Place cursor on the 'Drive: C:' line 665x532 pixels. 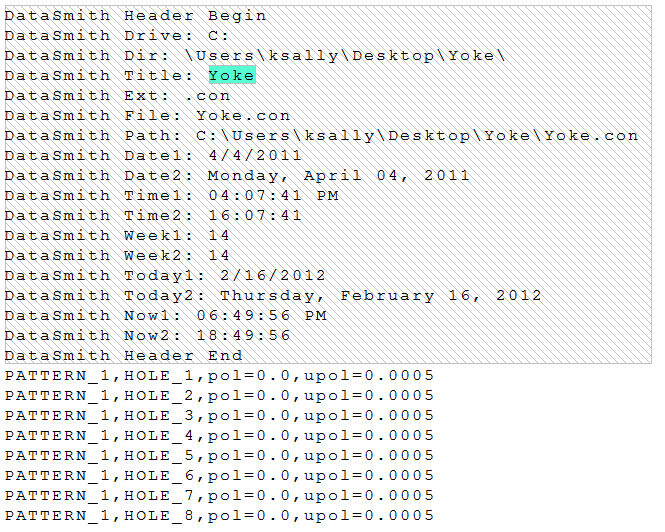[x=117, y=35]
